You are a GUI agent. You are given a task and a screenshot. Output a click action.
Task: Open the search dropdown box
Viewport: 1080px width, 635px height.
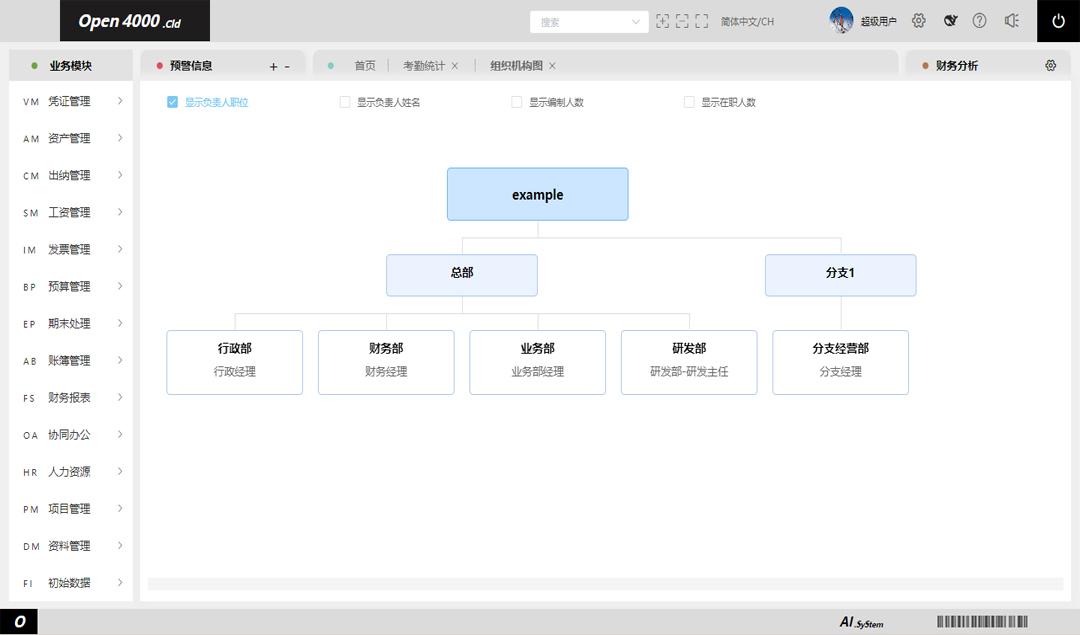(589, 21)
